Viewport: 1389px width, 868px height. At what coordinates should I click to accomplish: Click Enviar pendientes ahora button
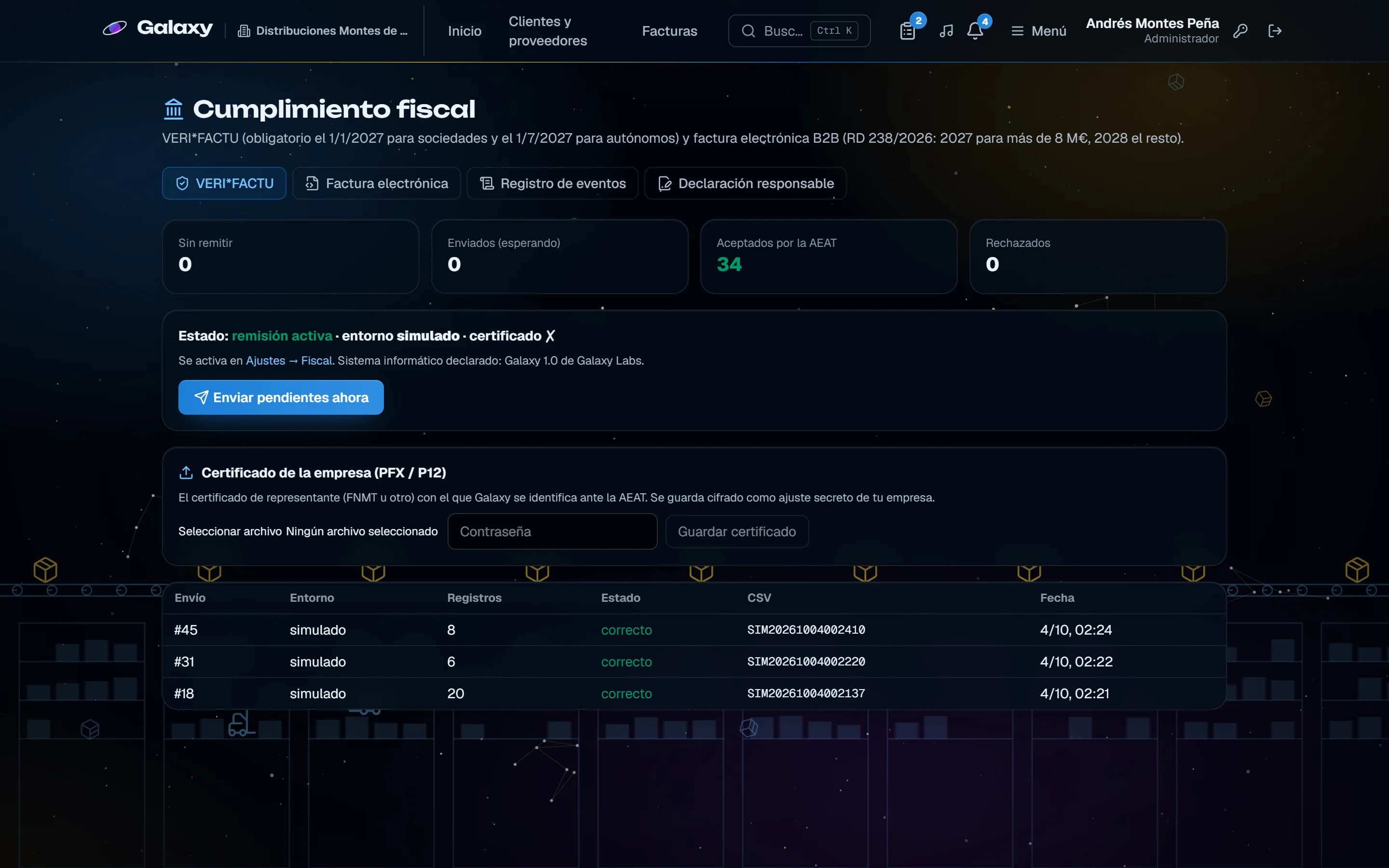point(281,397)
